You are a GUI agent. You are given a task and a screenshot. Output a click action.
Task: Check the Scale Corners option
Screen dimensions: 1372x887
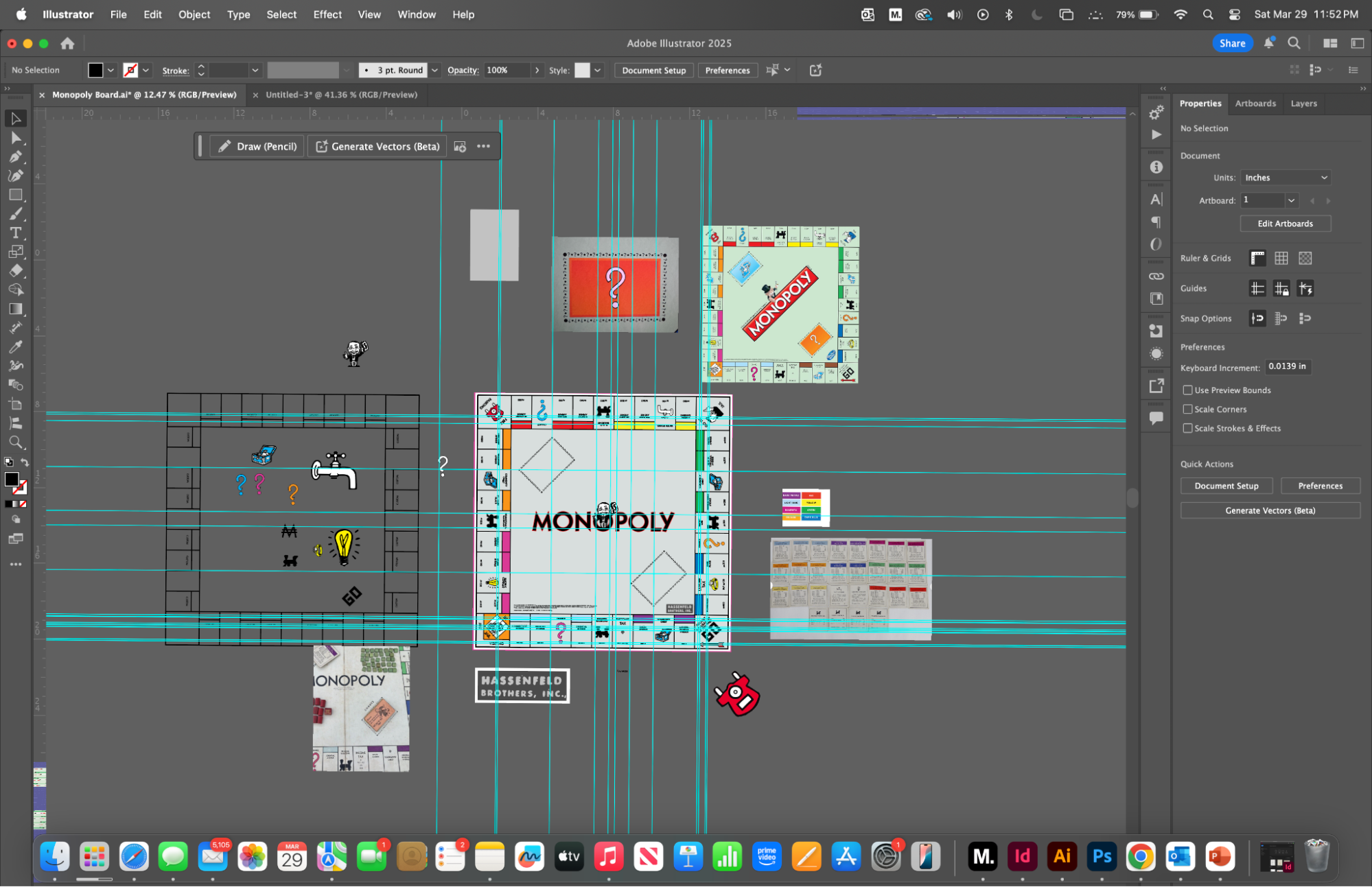click(1187, 409)
